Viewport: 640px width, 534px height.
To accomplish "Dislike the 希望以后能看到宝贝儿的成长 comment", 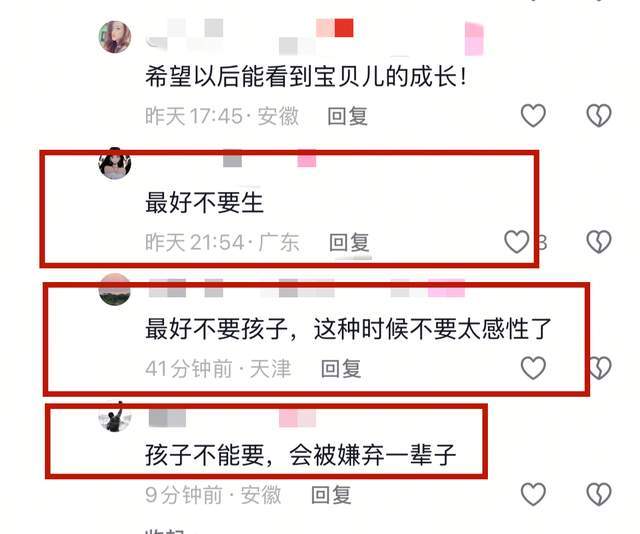I will tap(598, 116).
